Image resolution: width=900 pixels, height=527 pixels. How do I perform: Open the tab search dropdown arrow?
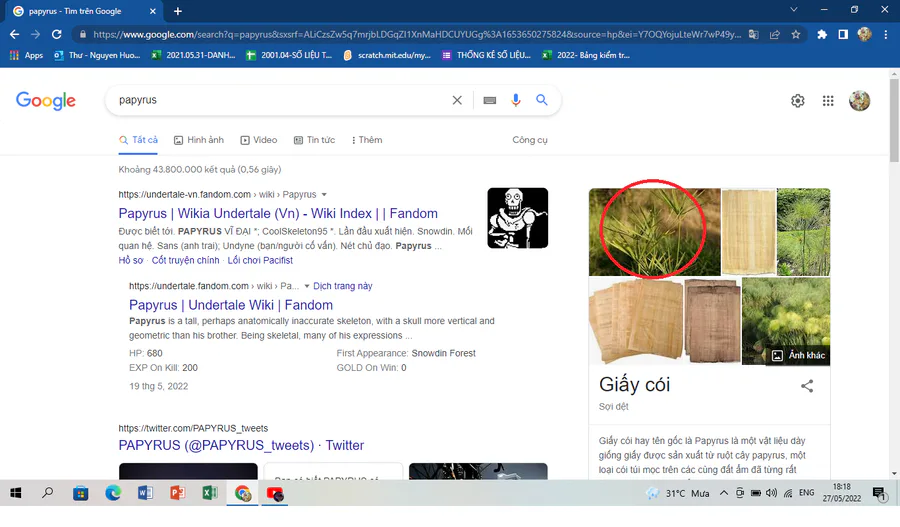tap(794, 10)
